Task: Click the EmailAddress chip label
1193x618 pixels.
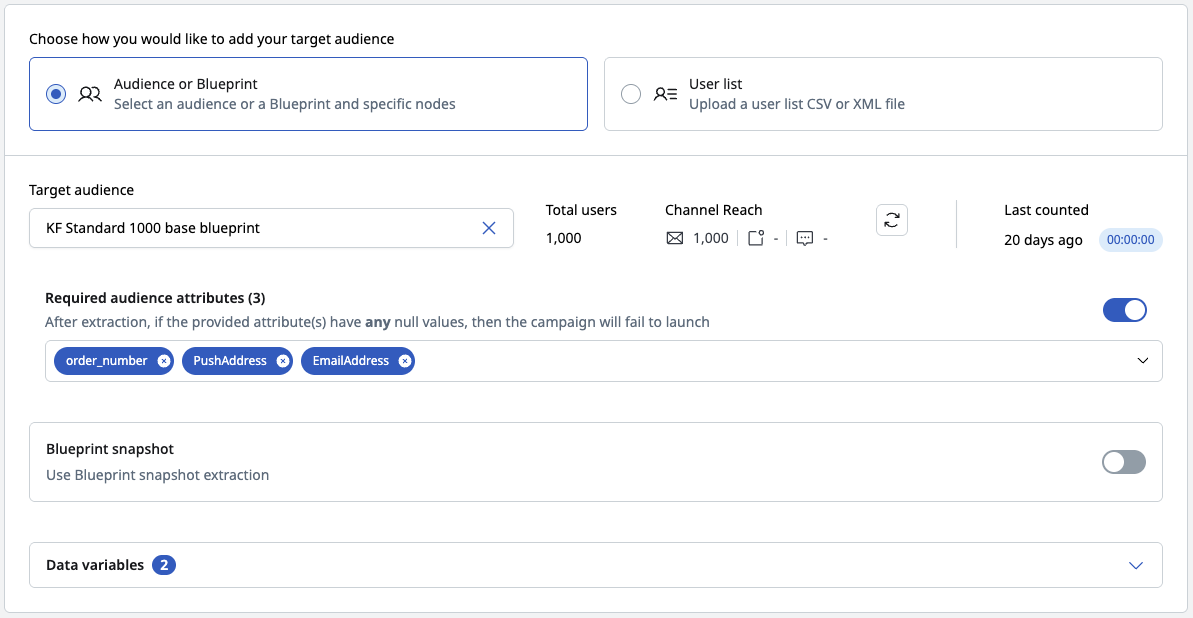Action: (x=351, y=361)
